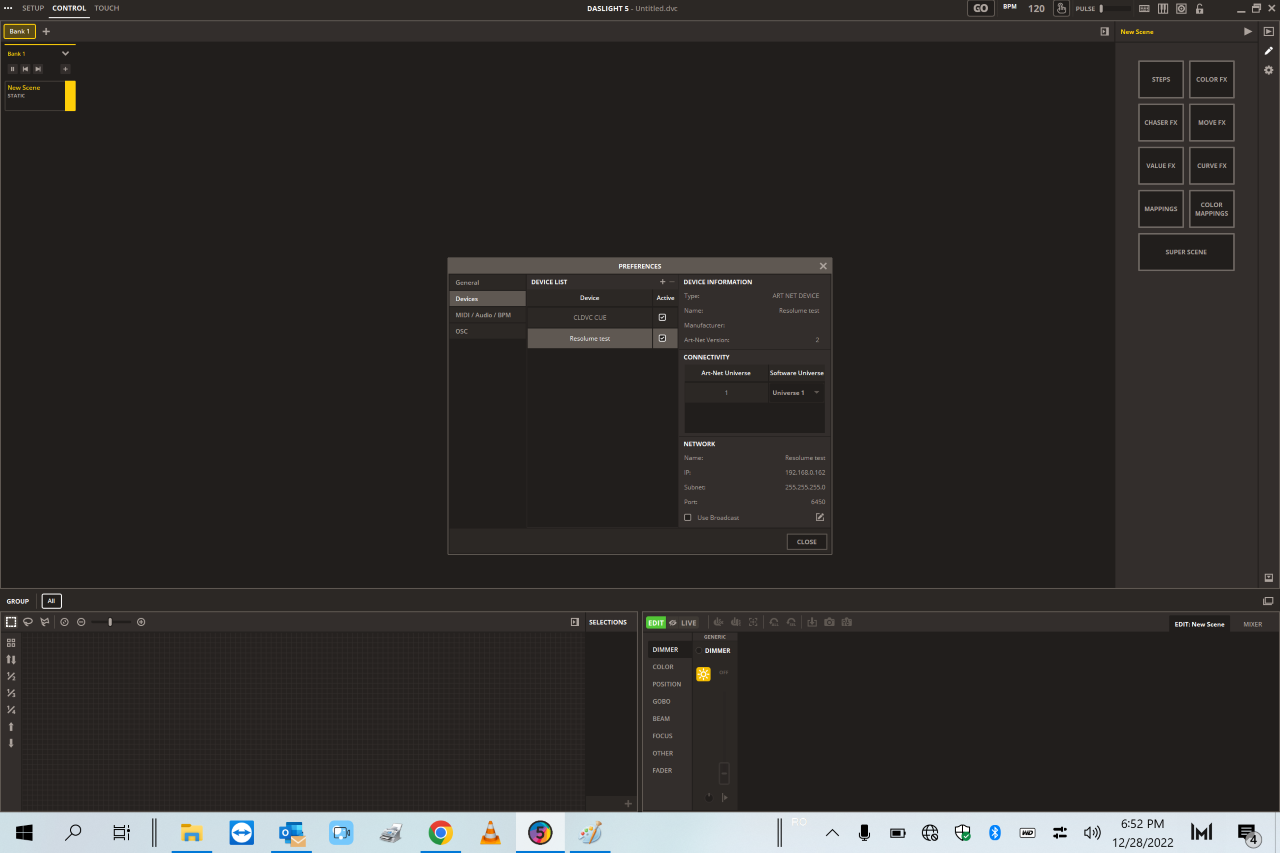Open Chrome from the taskbar
The image size is (1280, 853).
tap(440, 832)
